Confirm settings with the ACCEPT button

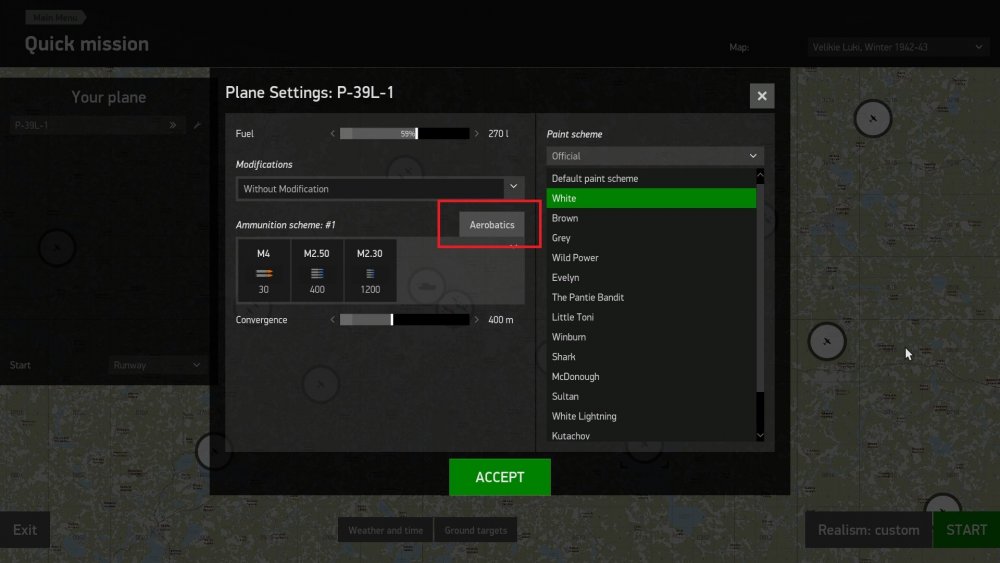tap(499, 477)
